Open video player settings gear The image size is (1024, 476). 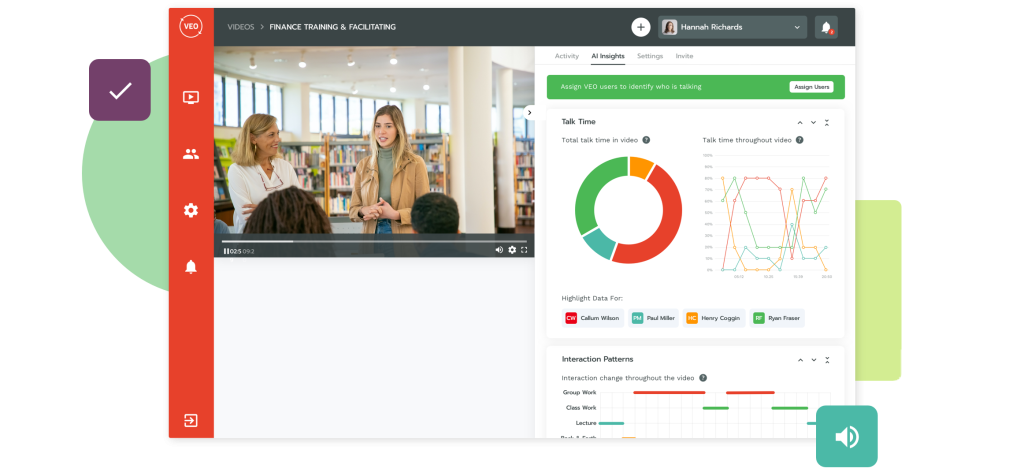512,250
